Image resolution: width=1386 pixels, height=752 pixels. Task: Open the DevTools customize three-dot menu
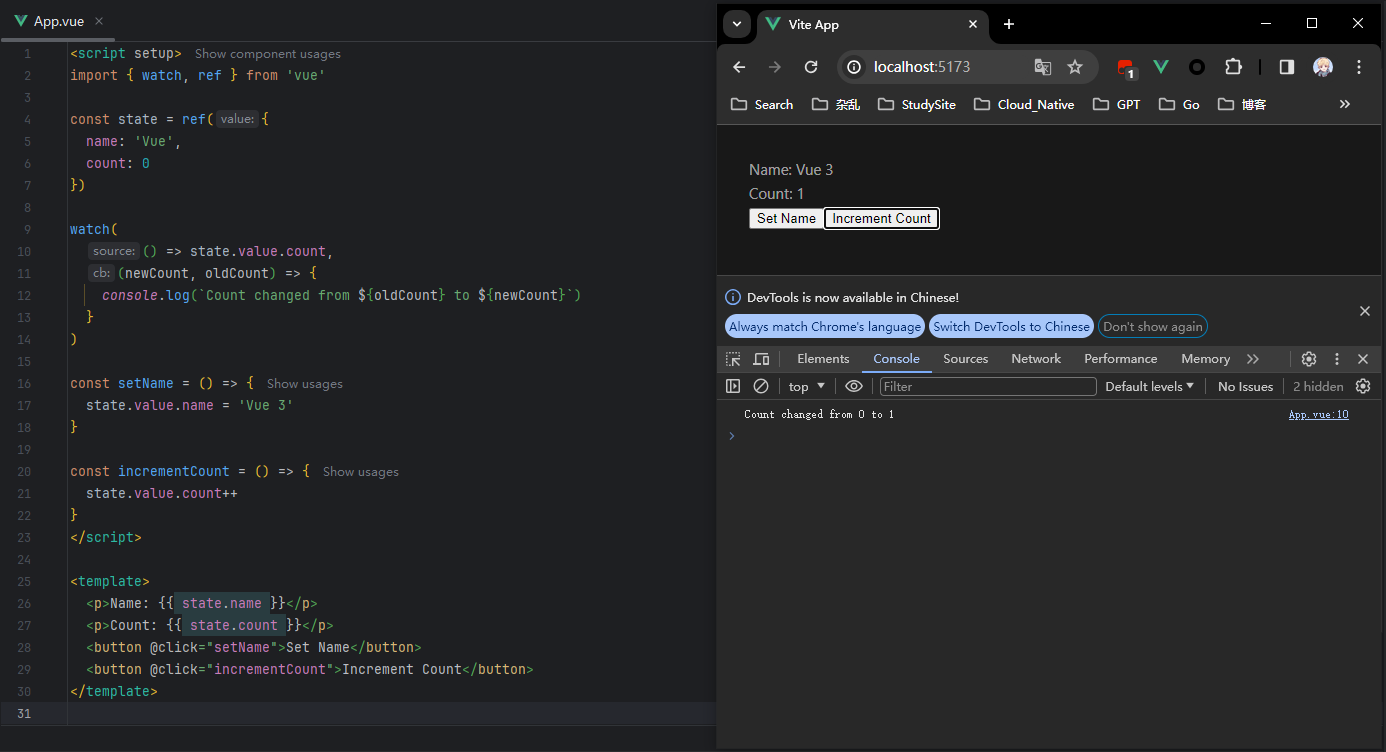coord(1337,359)
